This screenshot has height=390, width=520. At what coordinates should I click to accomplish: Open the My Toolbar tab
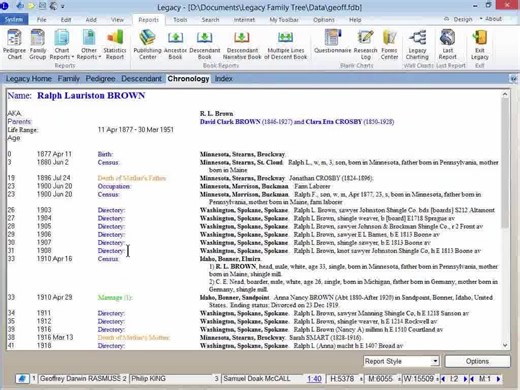(x=284, y=20)
